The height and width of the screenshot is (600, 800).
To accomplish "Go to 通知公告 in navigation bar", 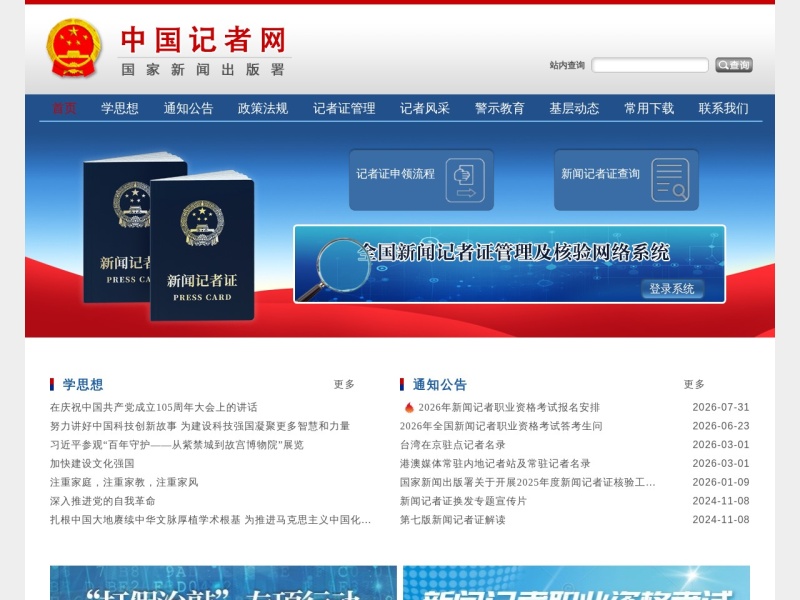I will [x=188, y=108].
